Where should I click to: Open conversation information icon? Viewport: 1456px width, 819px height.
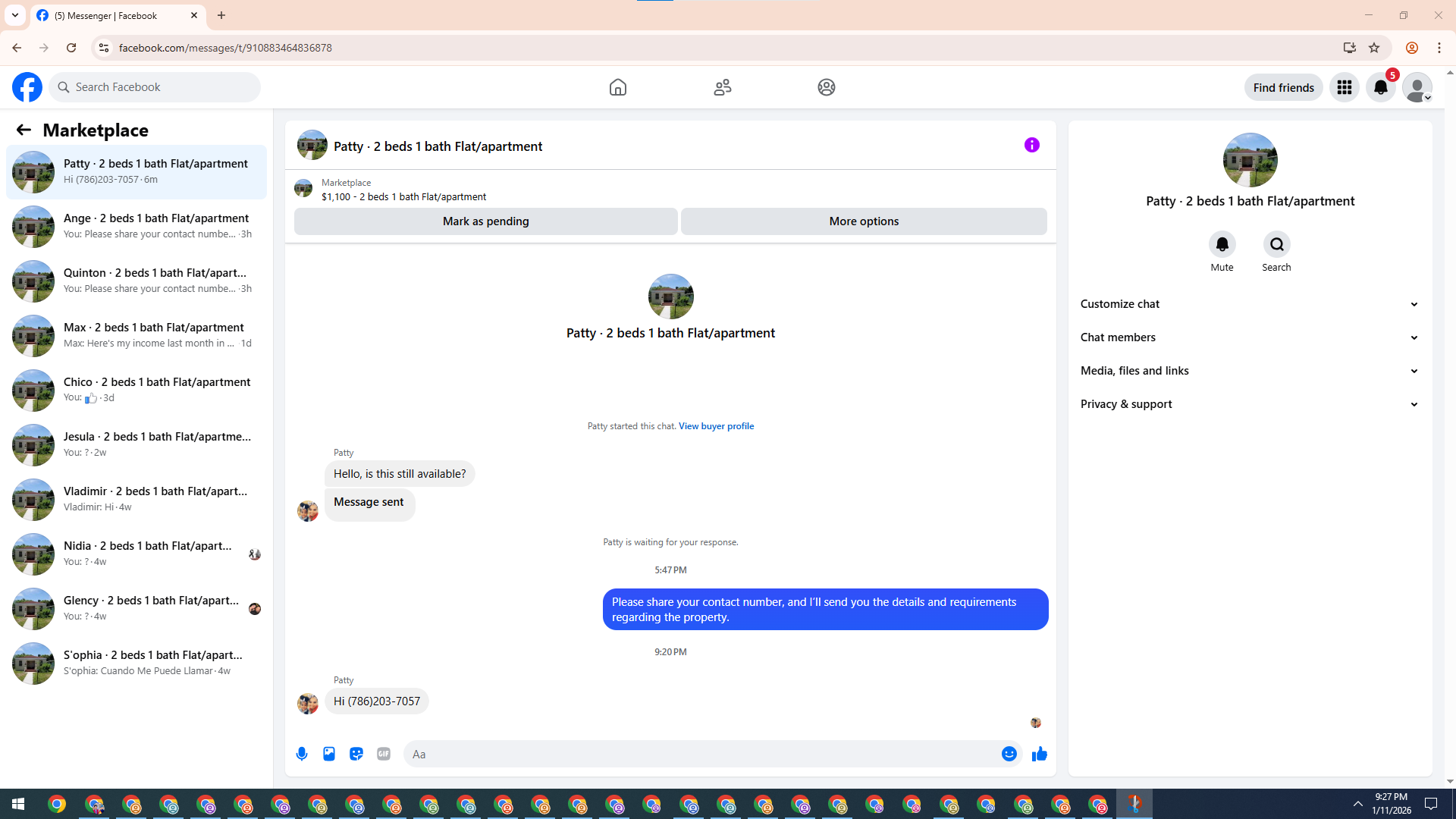pyautogui.click(x=1032, y=145)
